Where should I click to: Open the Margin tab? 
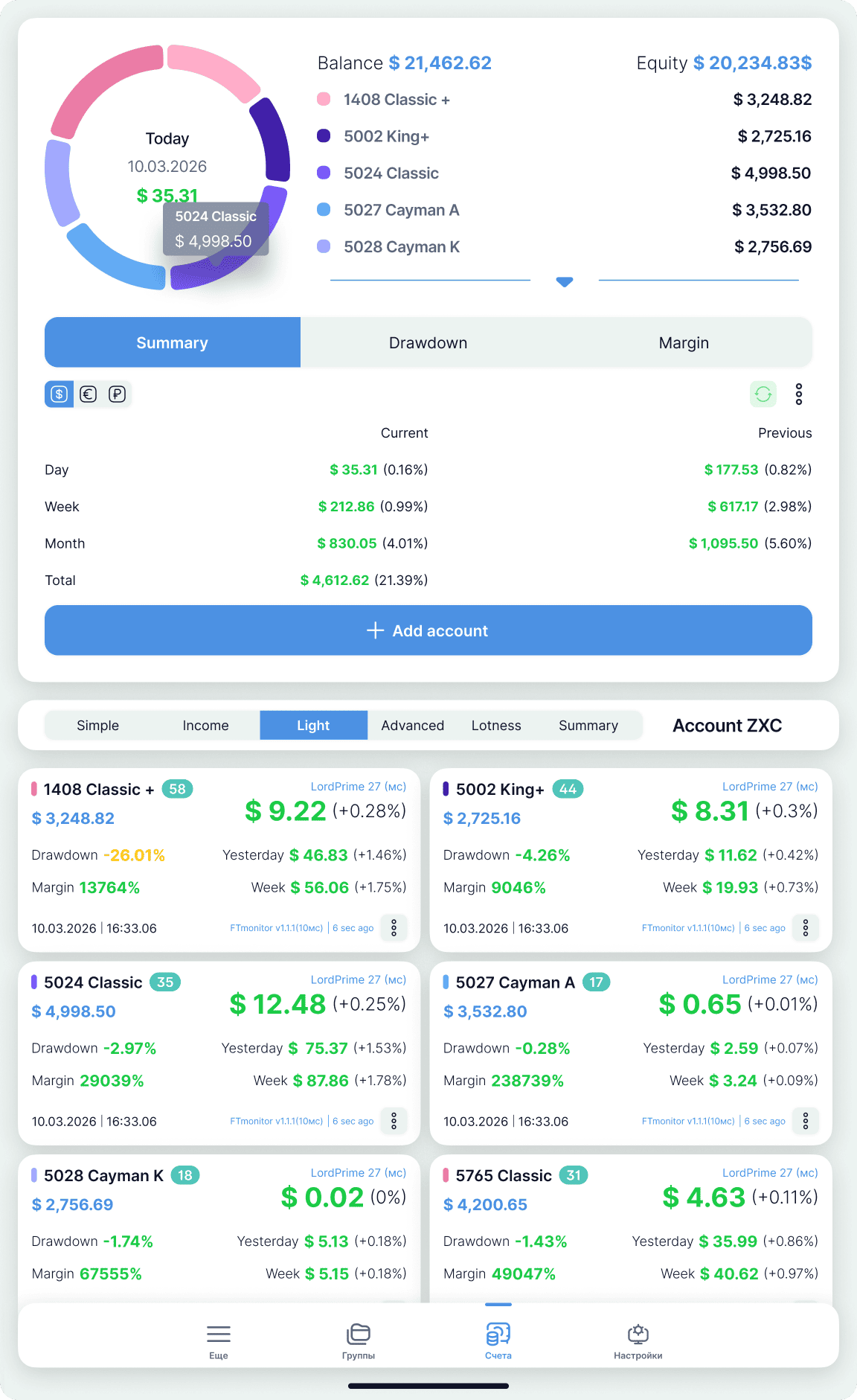683,343
